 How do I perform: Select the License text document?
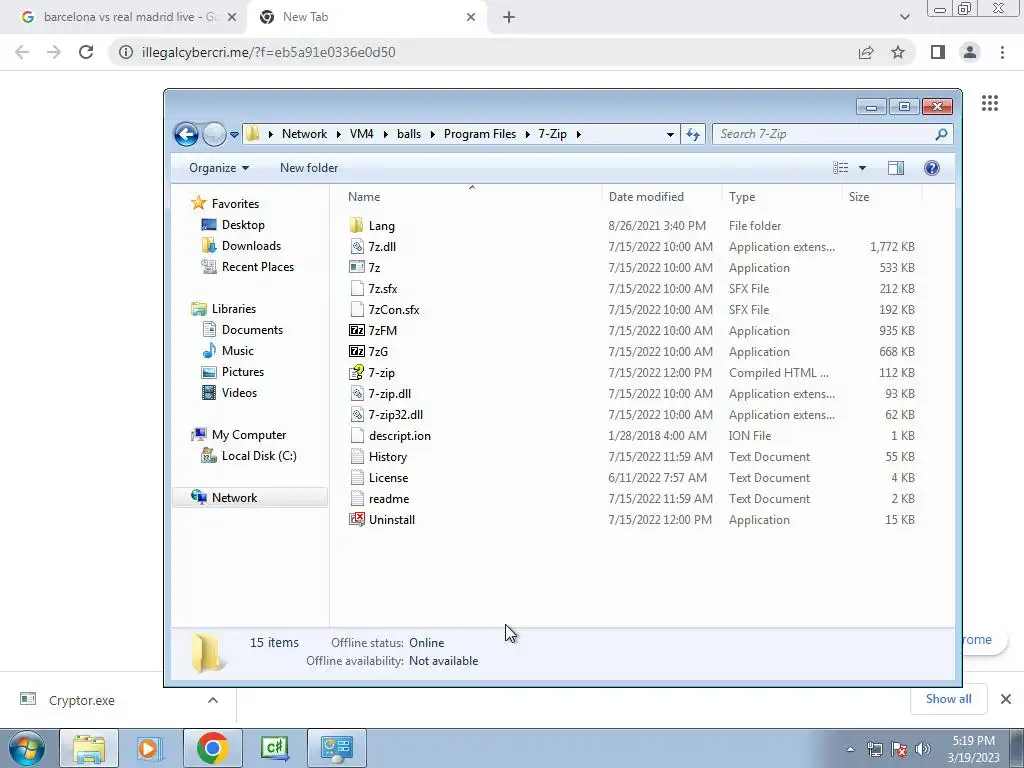389,477
